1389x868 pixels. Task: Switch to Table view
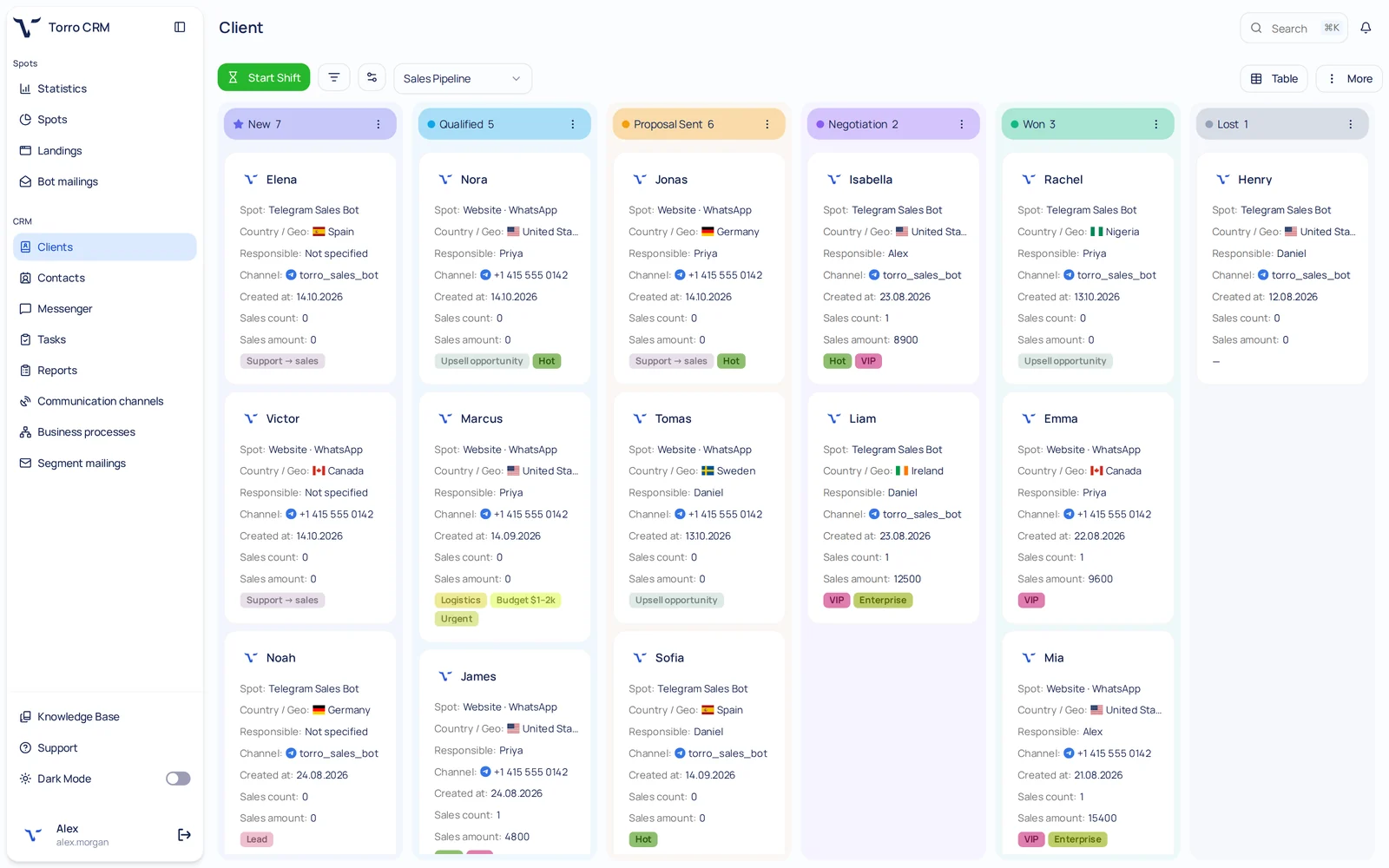[1274, 78]
